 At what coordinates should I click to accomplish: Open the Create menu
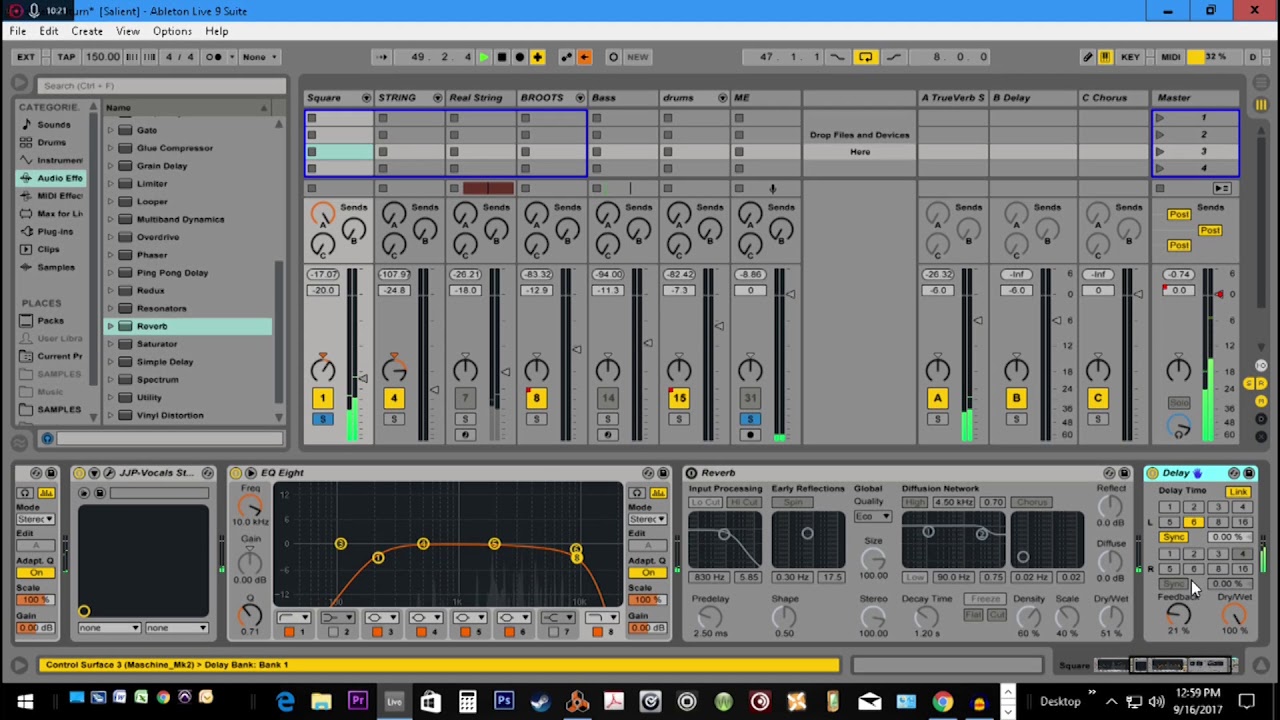click(87, 31)
